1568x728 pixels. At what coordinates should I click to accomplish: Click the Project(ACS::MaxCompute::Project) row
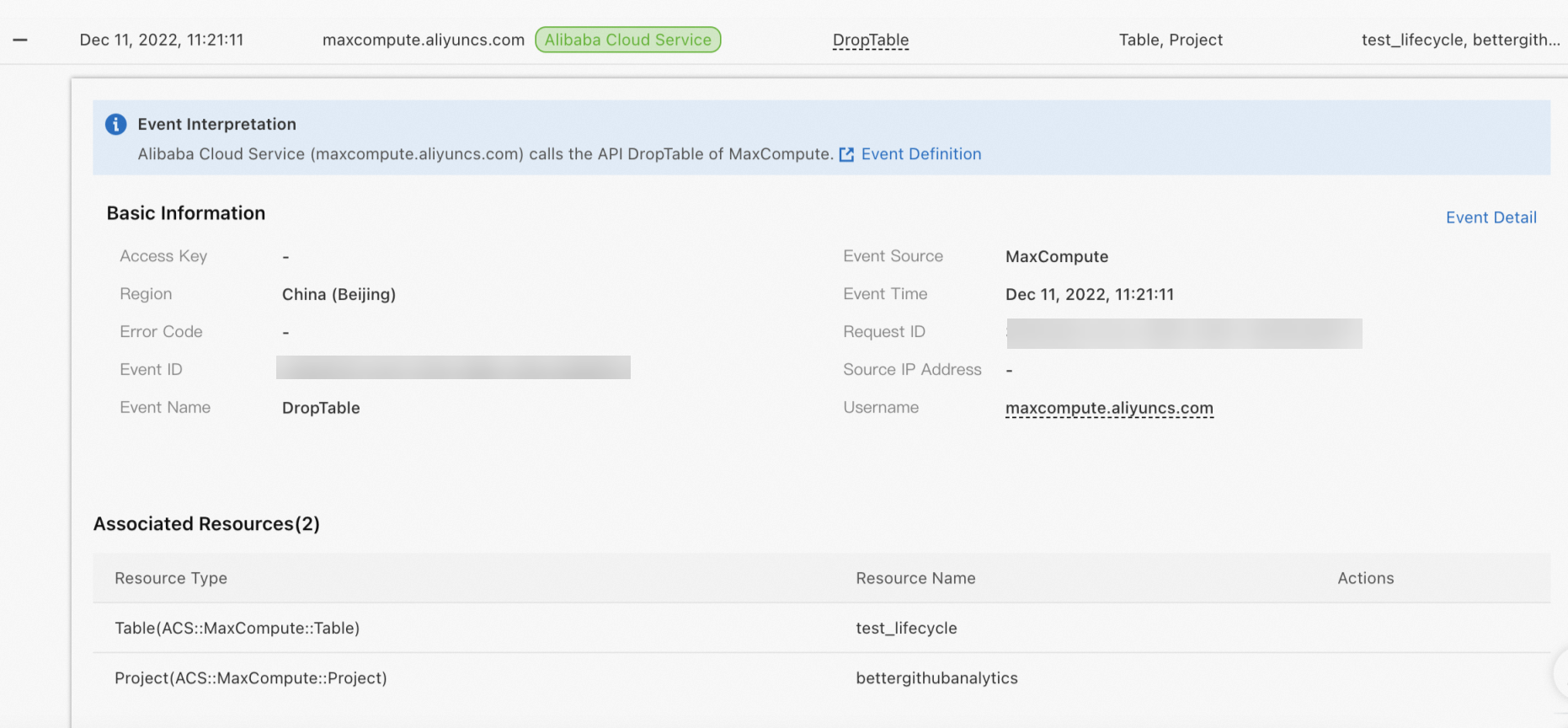(251, 678)
